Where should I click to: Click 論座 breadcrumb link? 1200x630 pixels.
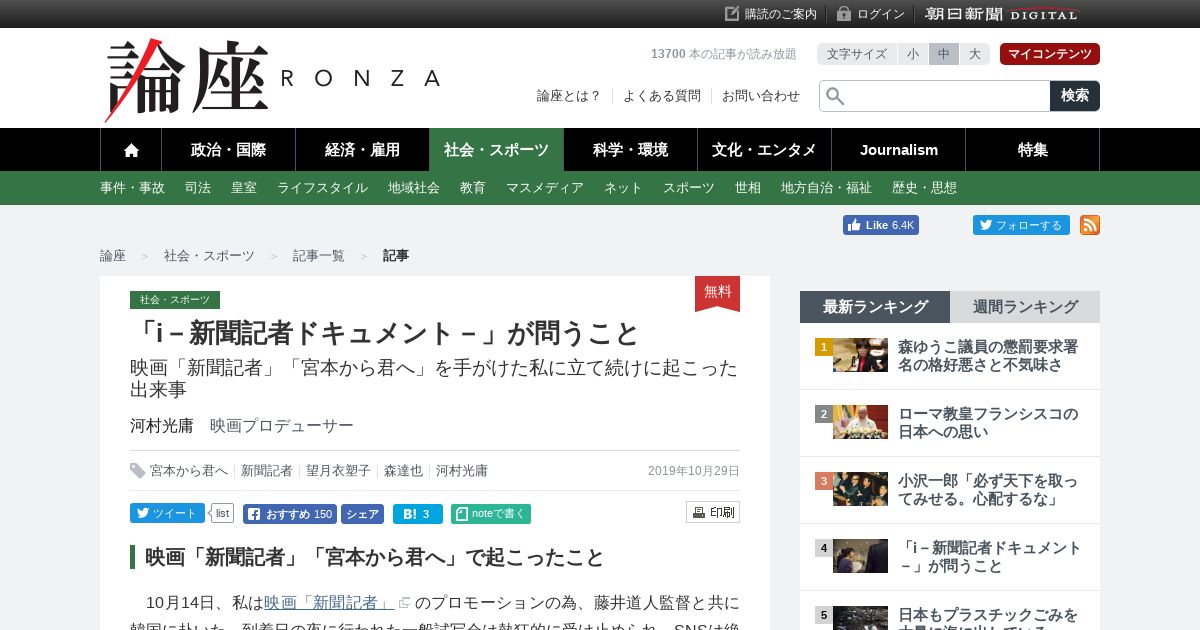coord(113,256)
